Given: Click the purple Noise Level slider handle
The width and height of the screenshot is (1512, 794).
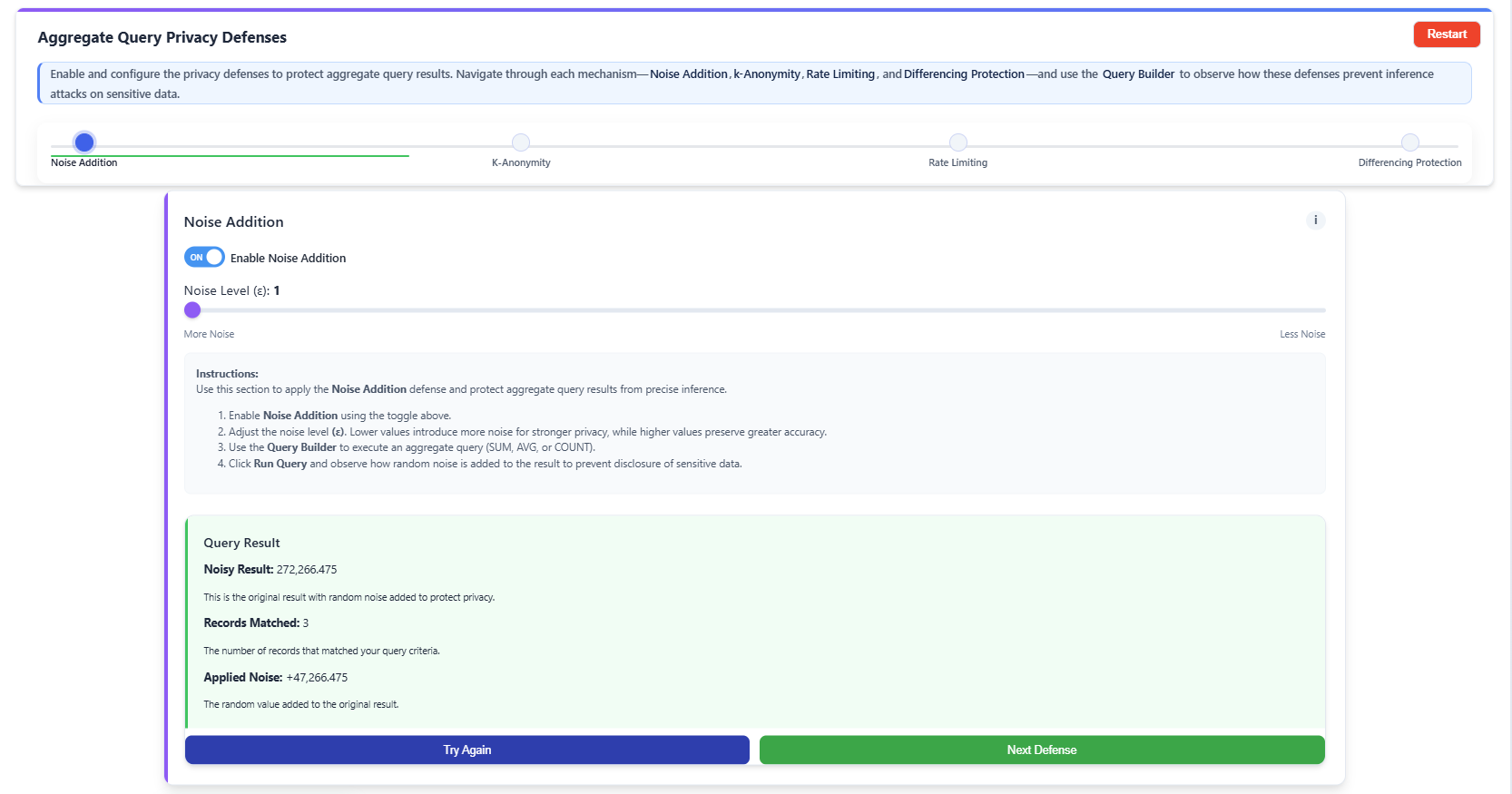Looking at the screenshot, I should (192, 310).
